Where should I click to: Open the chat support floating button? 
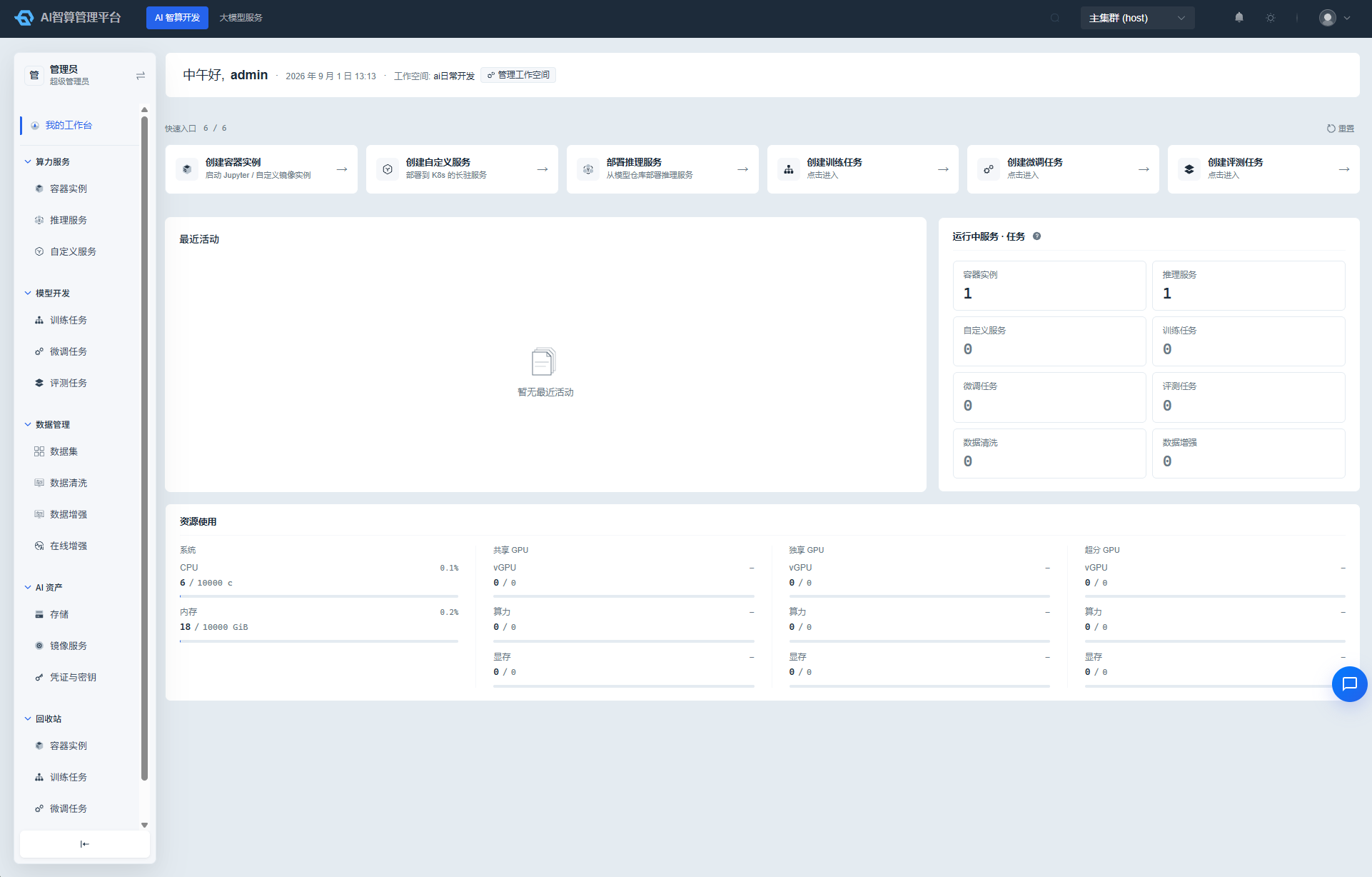1349,684
